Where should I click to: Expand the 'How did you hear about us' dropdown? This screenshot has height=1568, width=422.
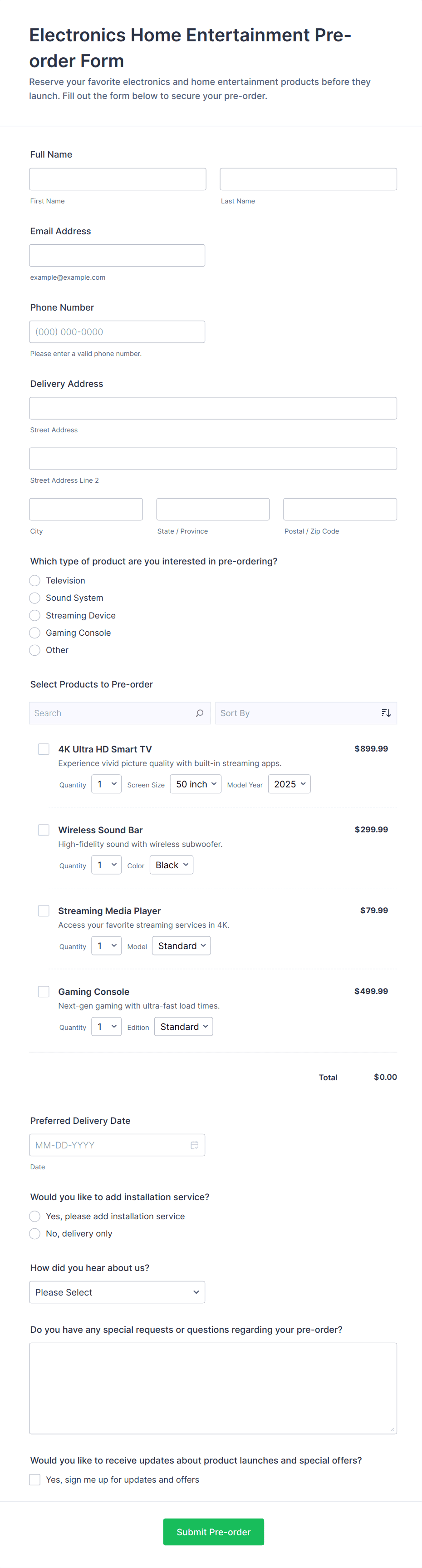tap(117, 1292)
